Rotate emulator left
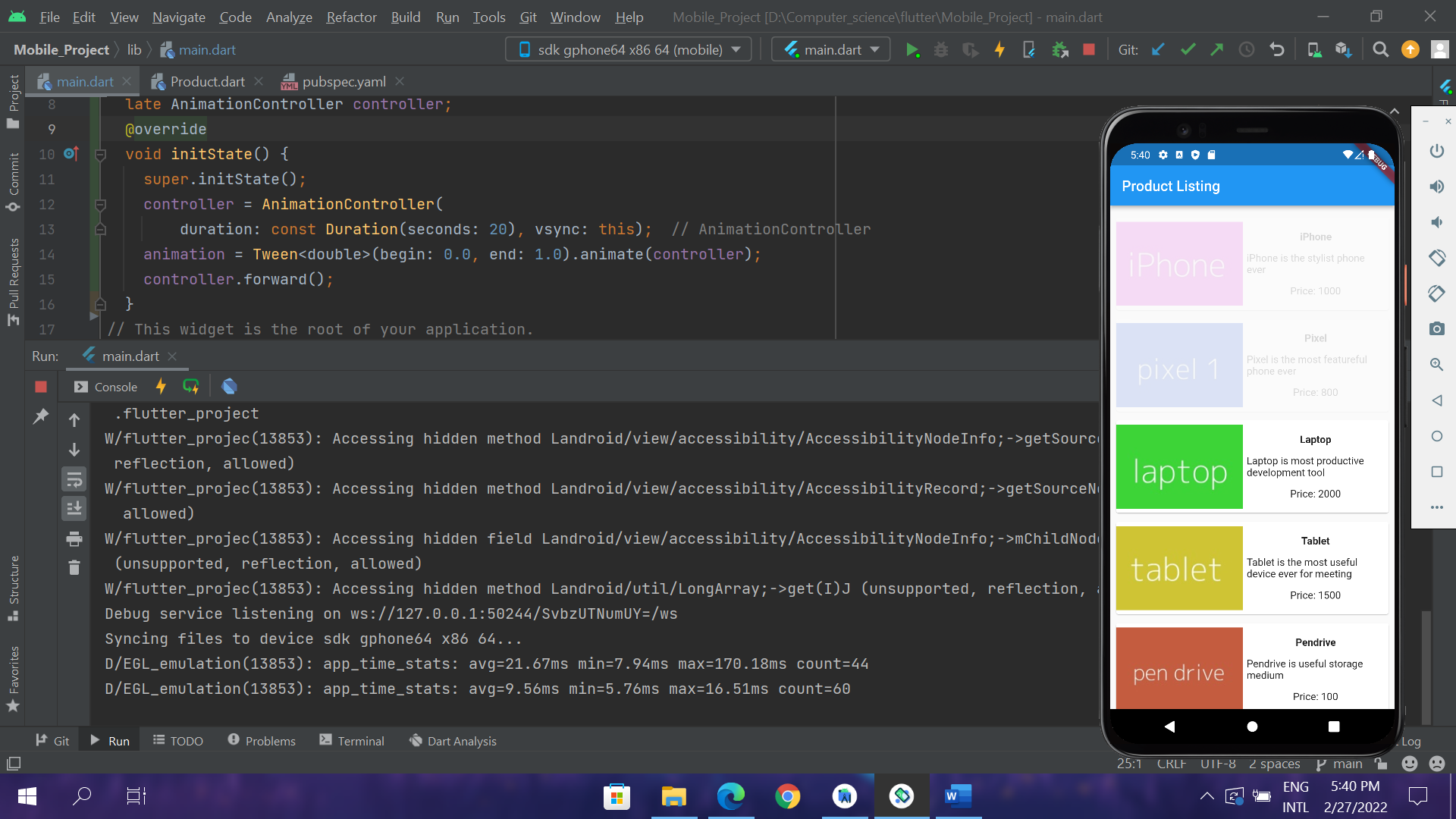 [x=1436, y=258]
